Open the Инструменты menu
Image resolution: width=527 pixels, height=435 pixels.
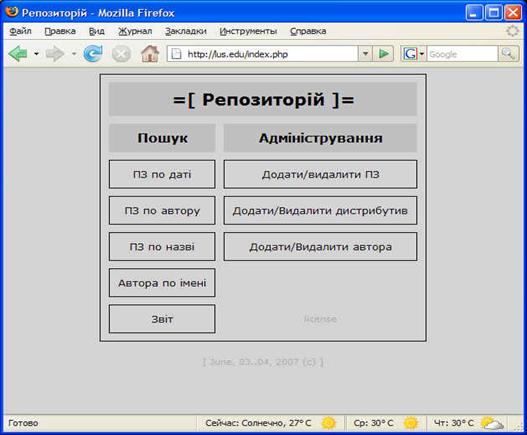coord(248,31)
